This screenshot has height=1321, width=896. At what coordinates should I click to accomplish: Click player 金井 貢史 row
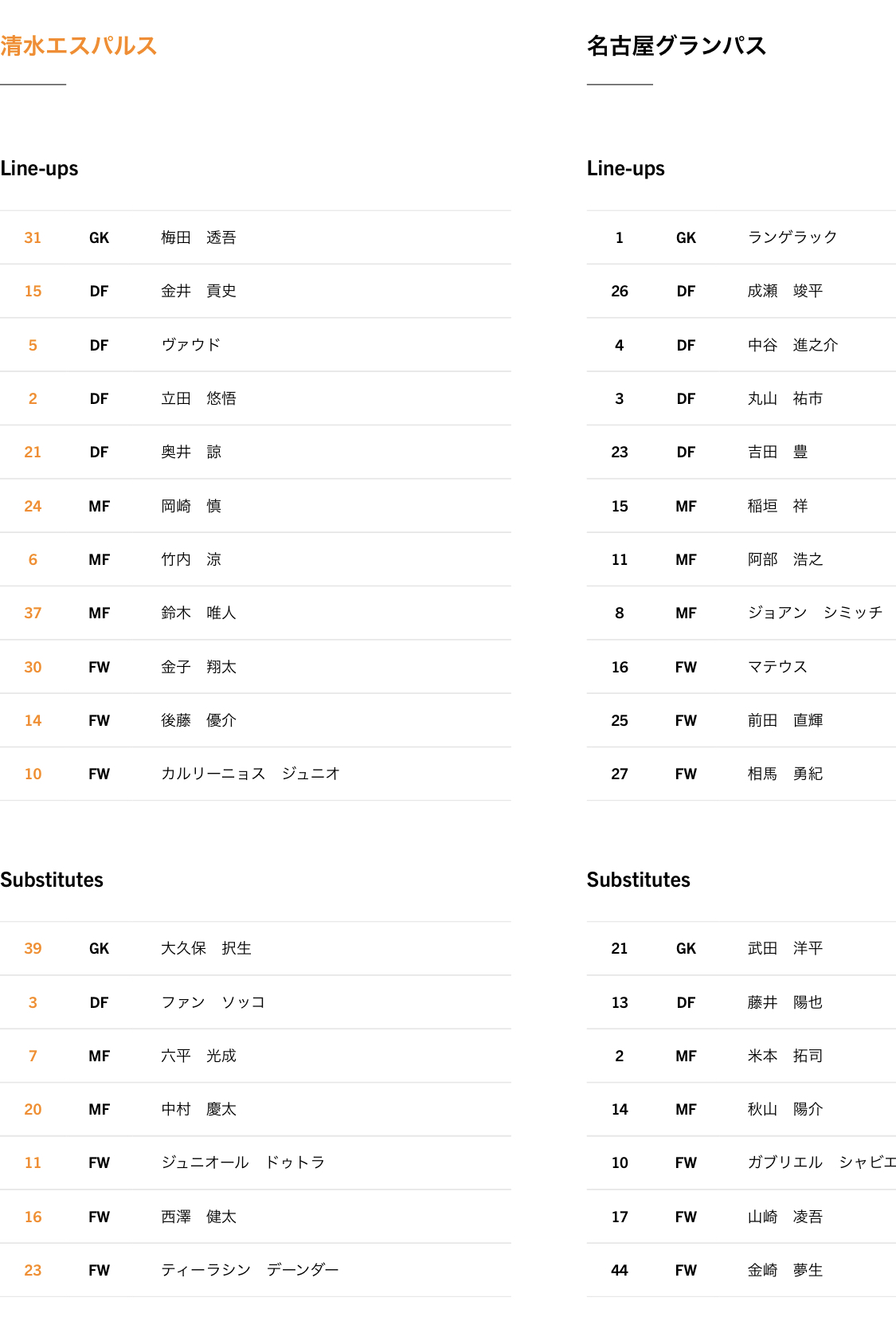[198, 291]
